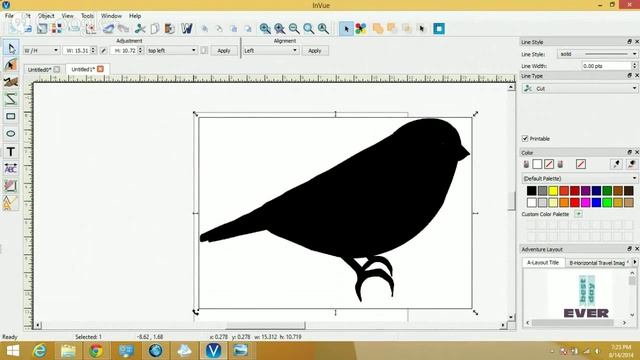The image size is (640, 360).
Task: Click the Zoom In magnifier icon
Action: [x=265, y=29]
